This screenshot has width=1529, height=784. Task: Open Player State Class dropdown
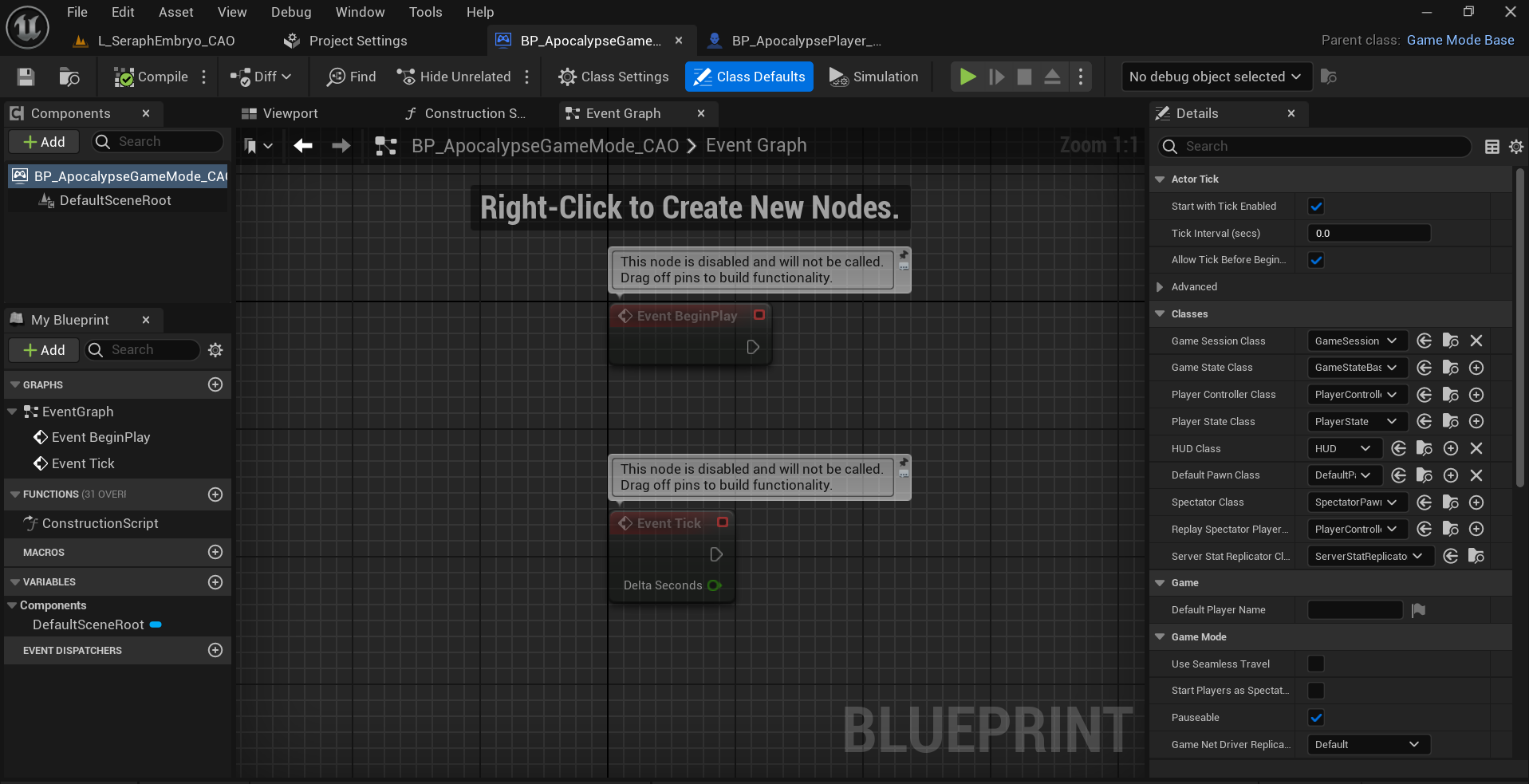(x=1357, y=421)
